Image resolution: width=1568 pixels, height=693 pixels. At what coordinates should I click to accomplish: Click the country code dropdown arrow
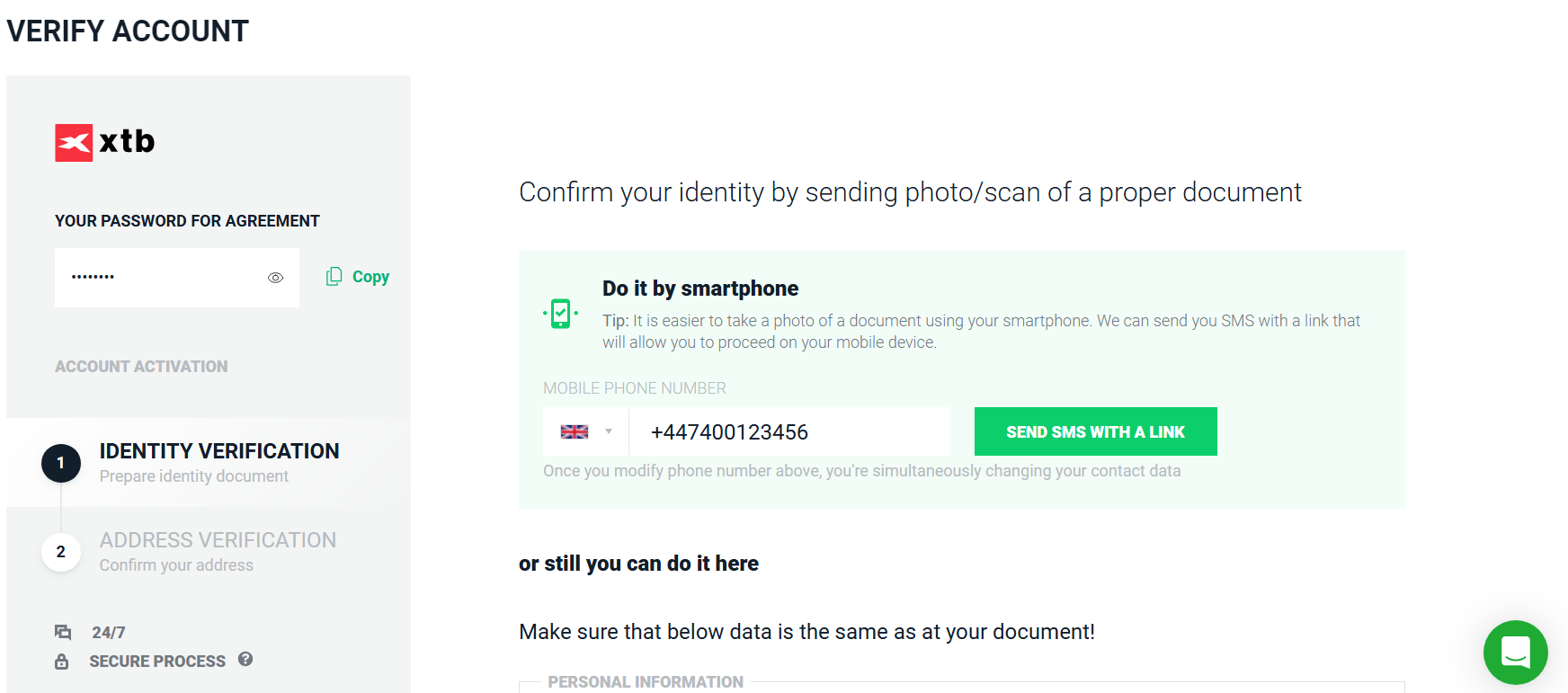coord(609,431)
